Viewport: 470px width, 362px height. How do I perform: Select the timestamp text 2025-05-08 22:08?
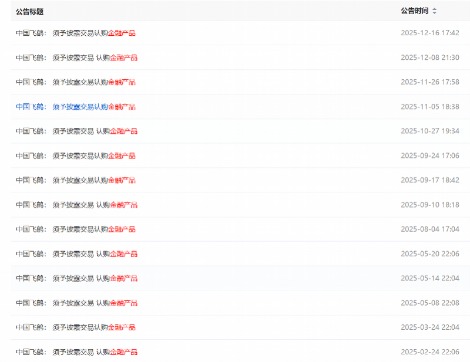(430, 302)
